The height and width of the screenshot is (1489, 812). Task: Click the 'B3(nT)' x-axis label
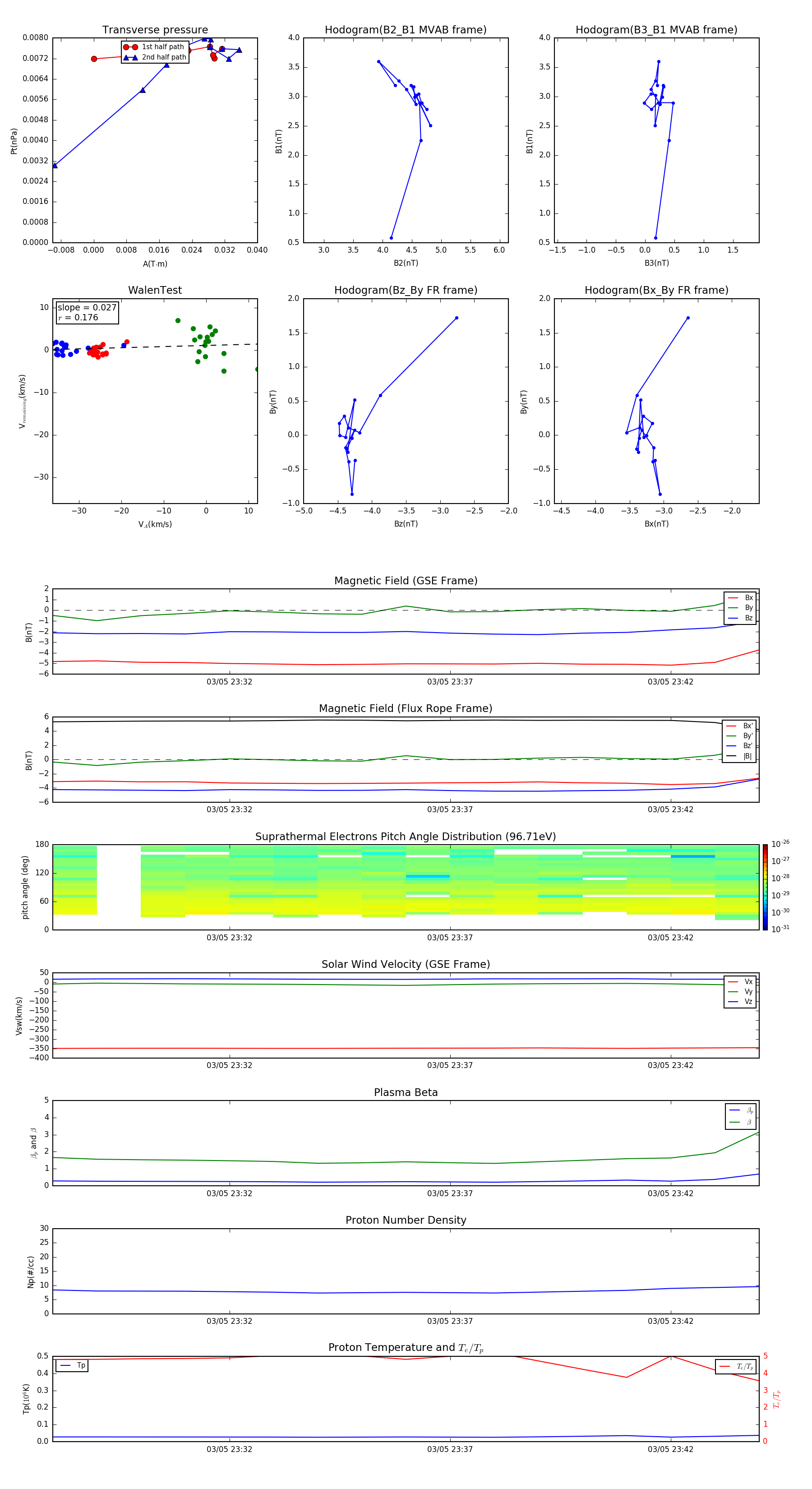tap(656, 263)
